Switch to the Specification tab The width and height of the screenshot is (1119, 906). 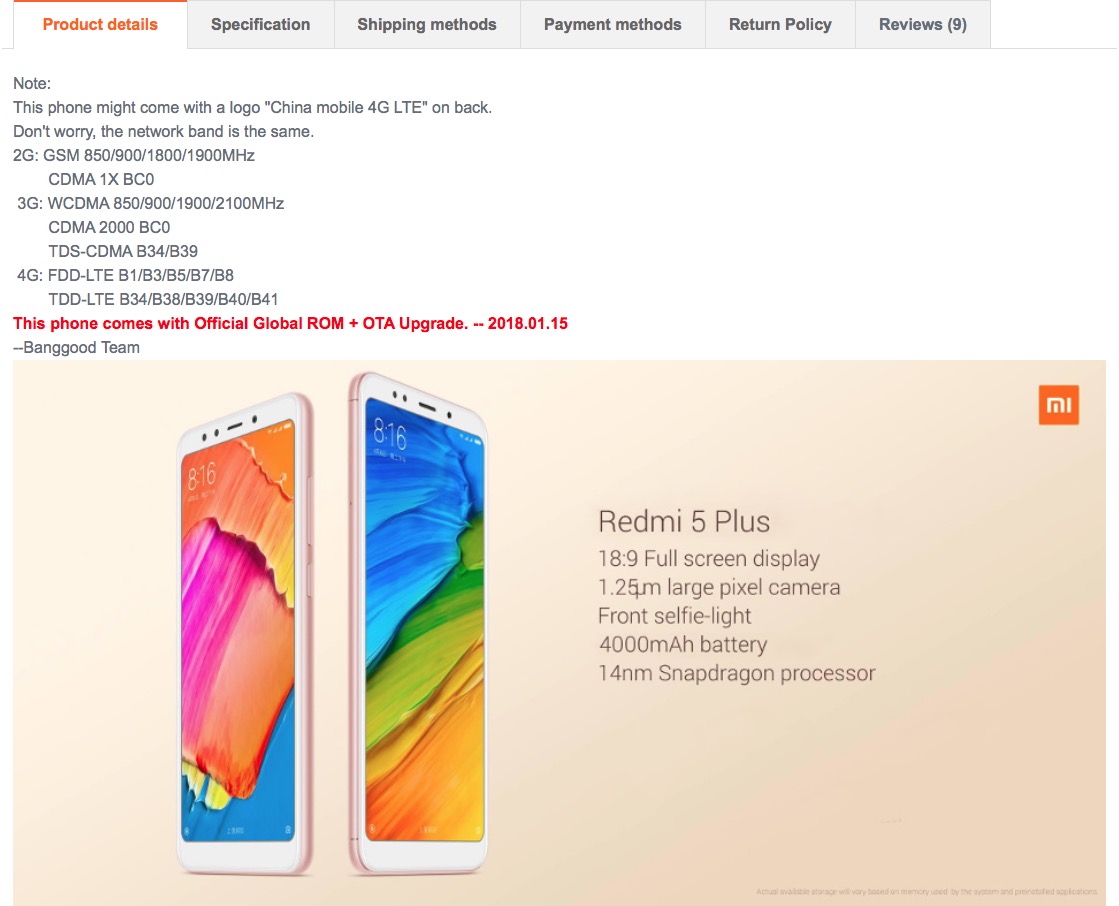[260, 24]
